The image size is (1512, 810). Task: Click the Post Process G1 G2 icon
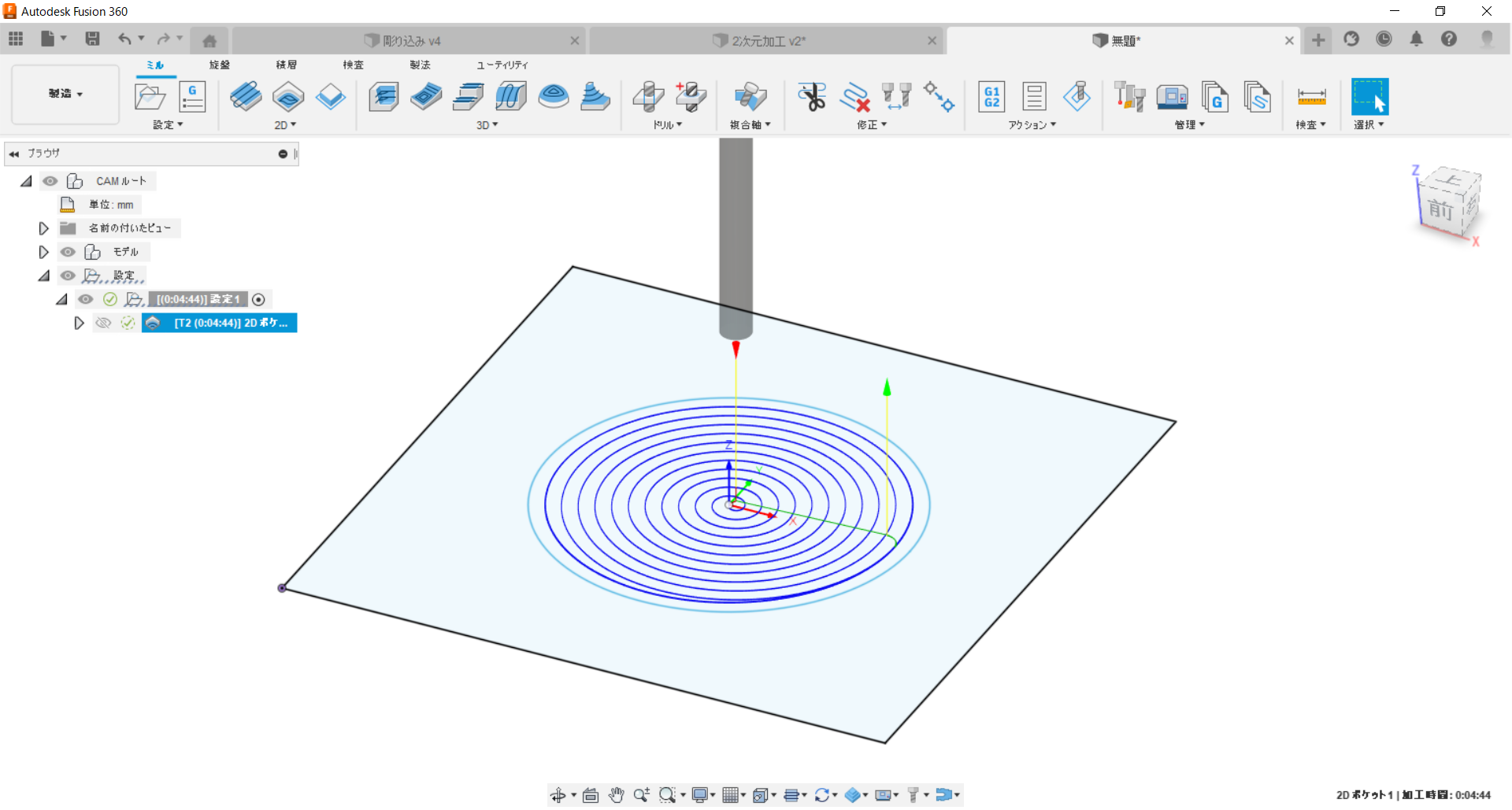pyautogui.click(x=991, y=97)
